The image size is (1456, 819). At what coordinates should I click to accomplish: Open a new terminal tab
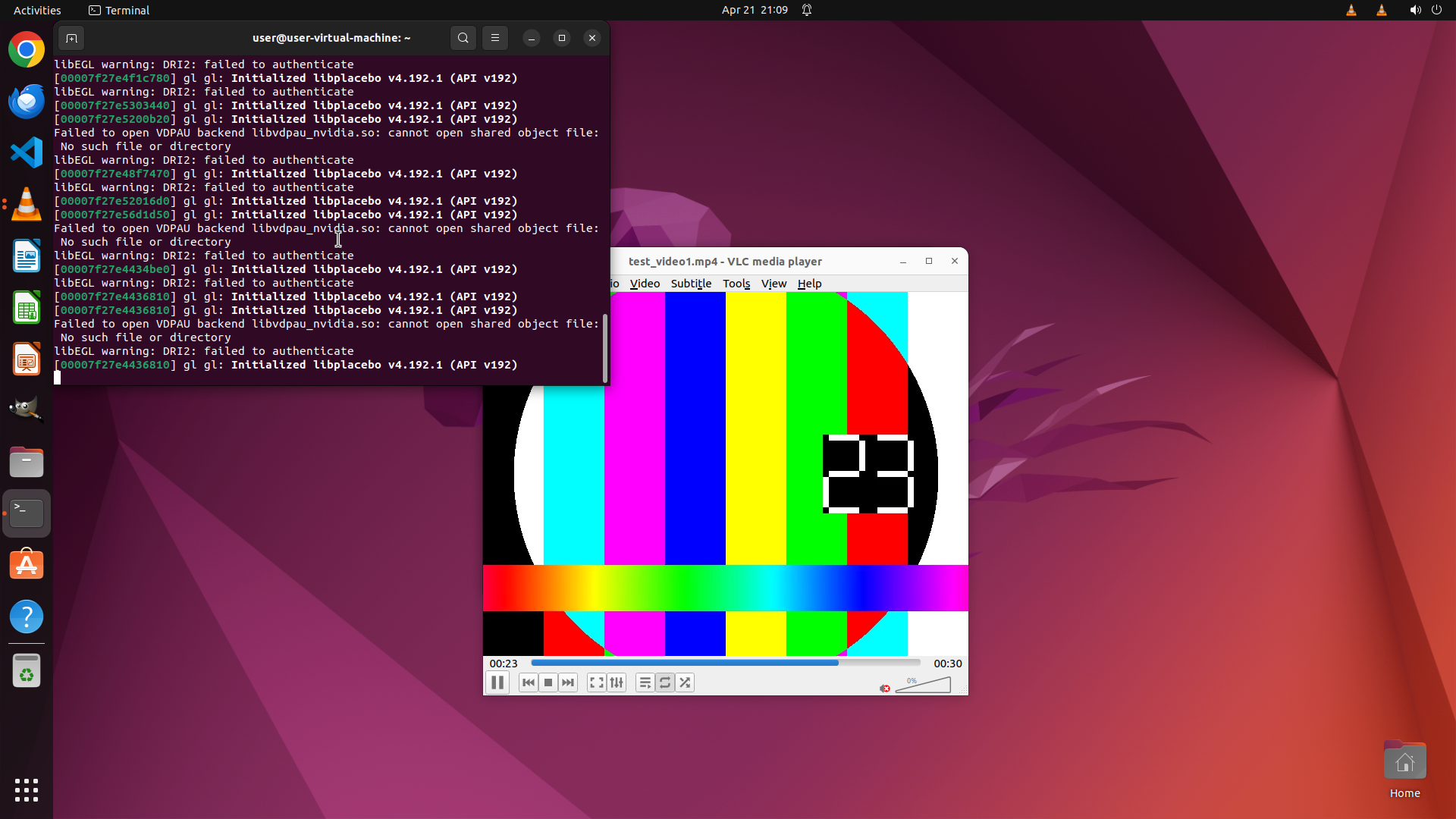point(71,38)
